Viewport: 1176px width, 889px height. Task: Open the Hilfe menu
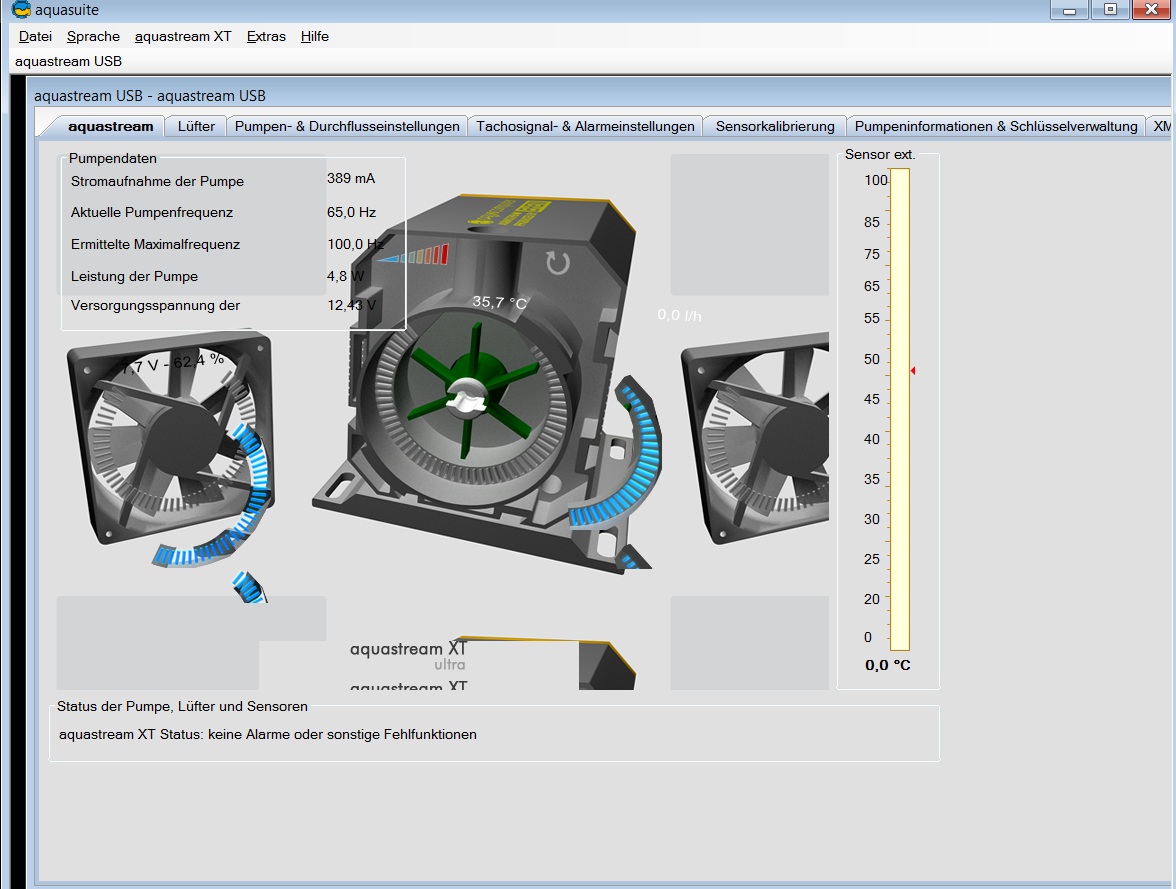click(315, 36)
